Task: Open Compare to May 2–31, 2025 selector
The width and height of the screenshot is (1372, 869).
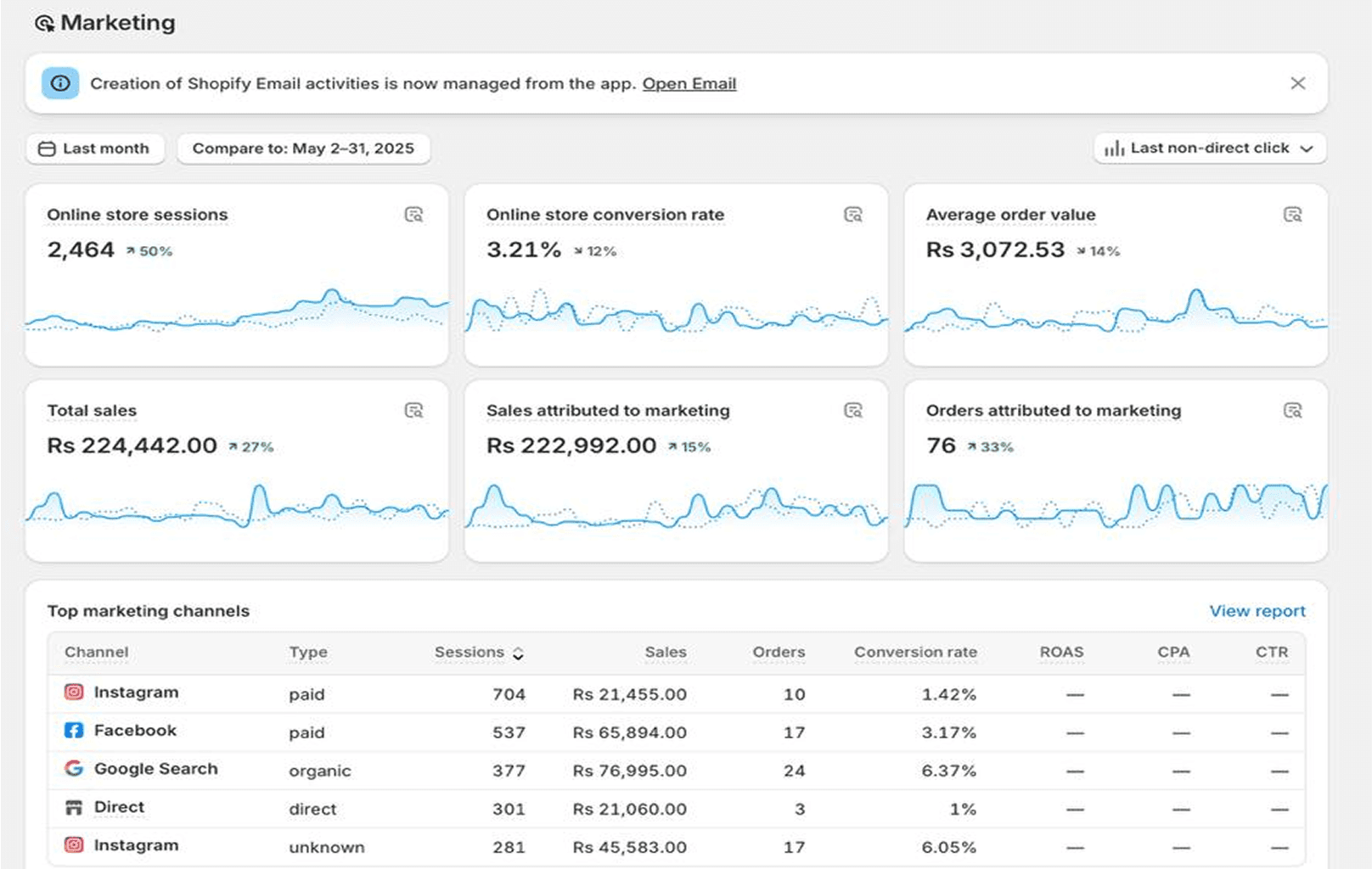Action: (x=303, y=149)
